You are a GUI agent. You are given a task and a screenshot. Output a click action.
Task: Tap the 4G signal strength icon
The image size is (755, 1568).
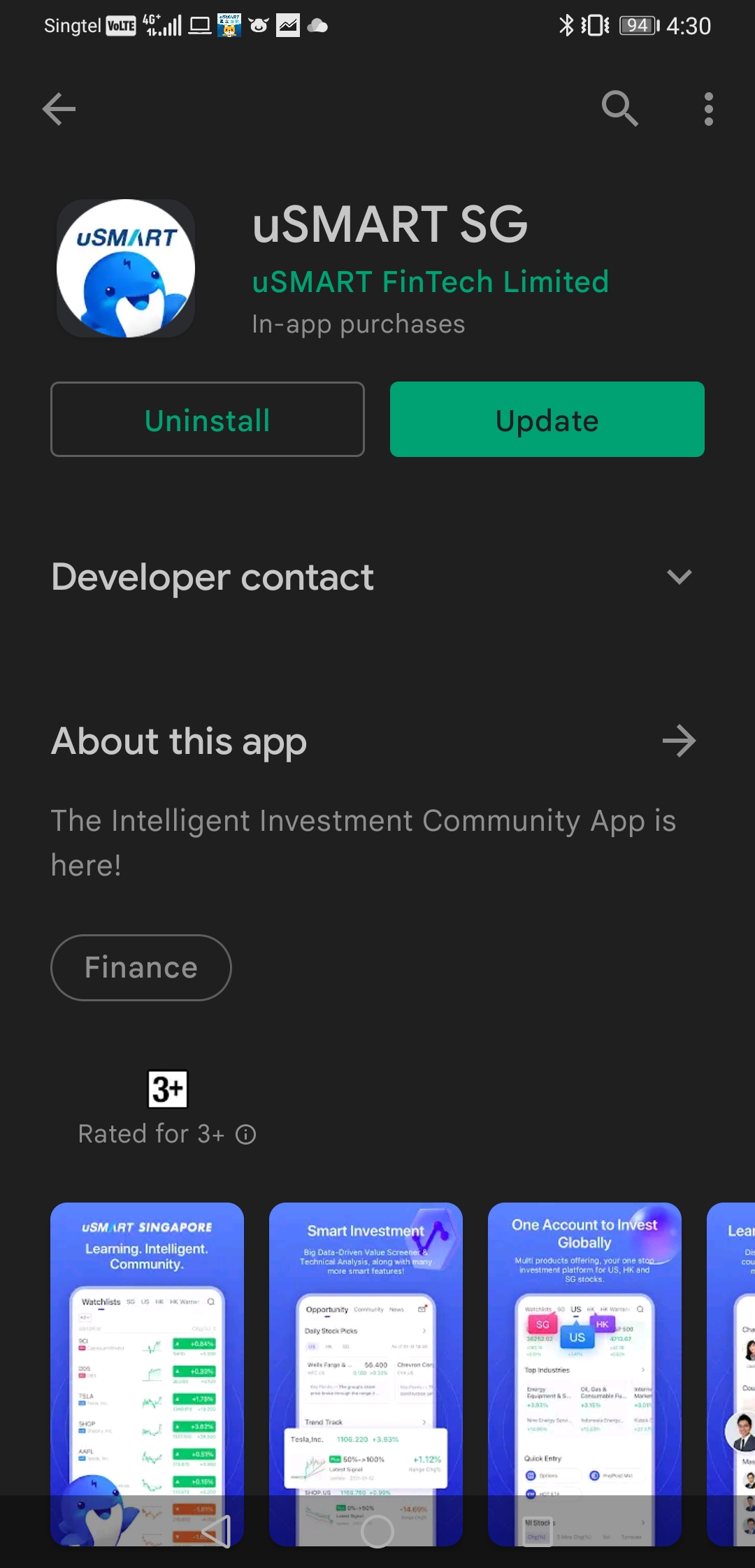pos(162,26)
